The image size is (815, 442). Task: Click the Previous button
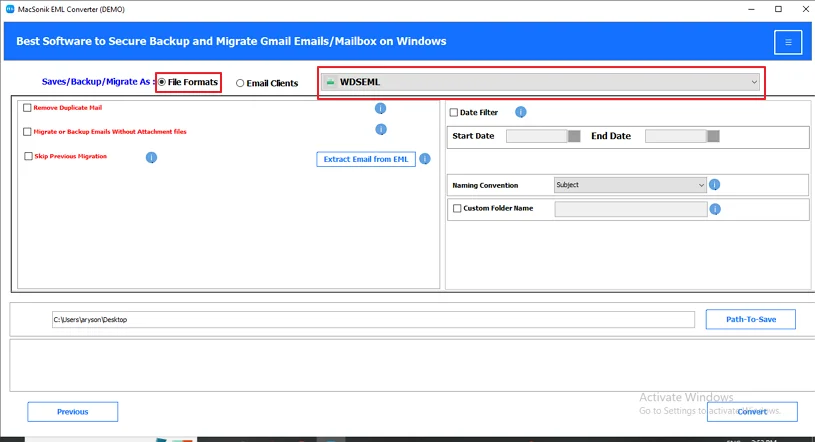pos(73,412)
